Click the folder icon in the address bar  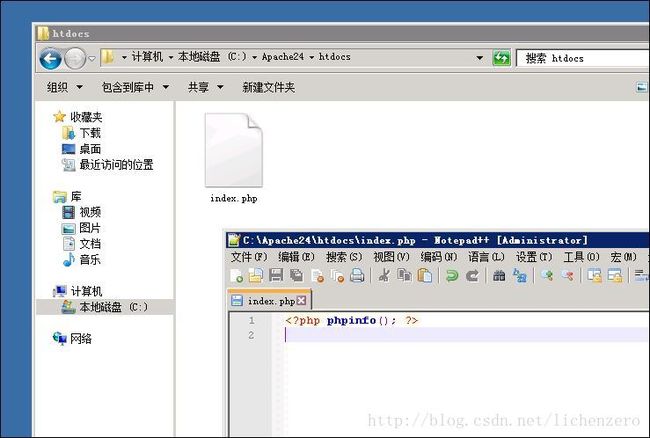coord(108,57)
